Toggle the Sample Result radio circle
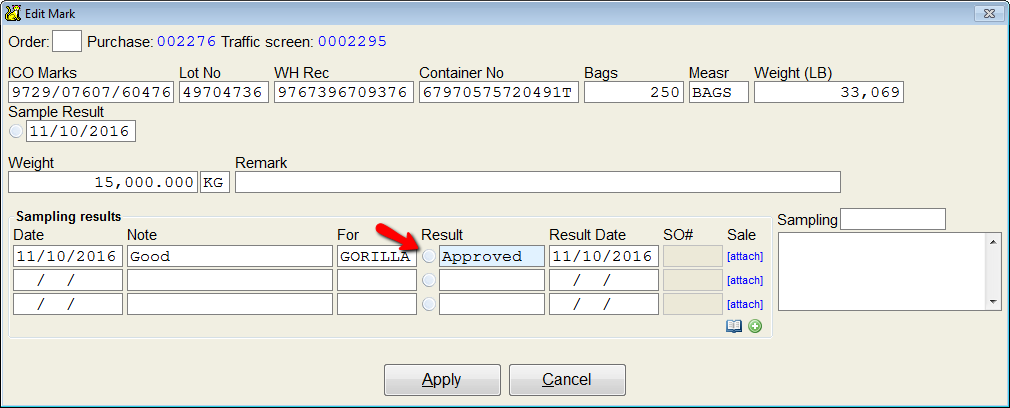The height and width of the screenshot is (408, 1010). click(16, 131)
